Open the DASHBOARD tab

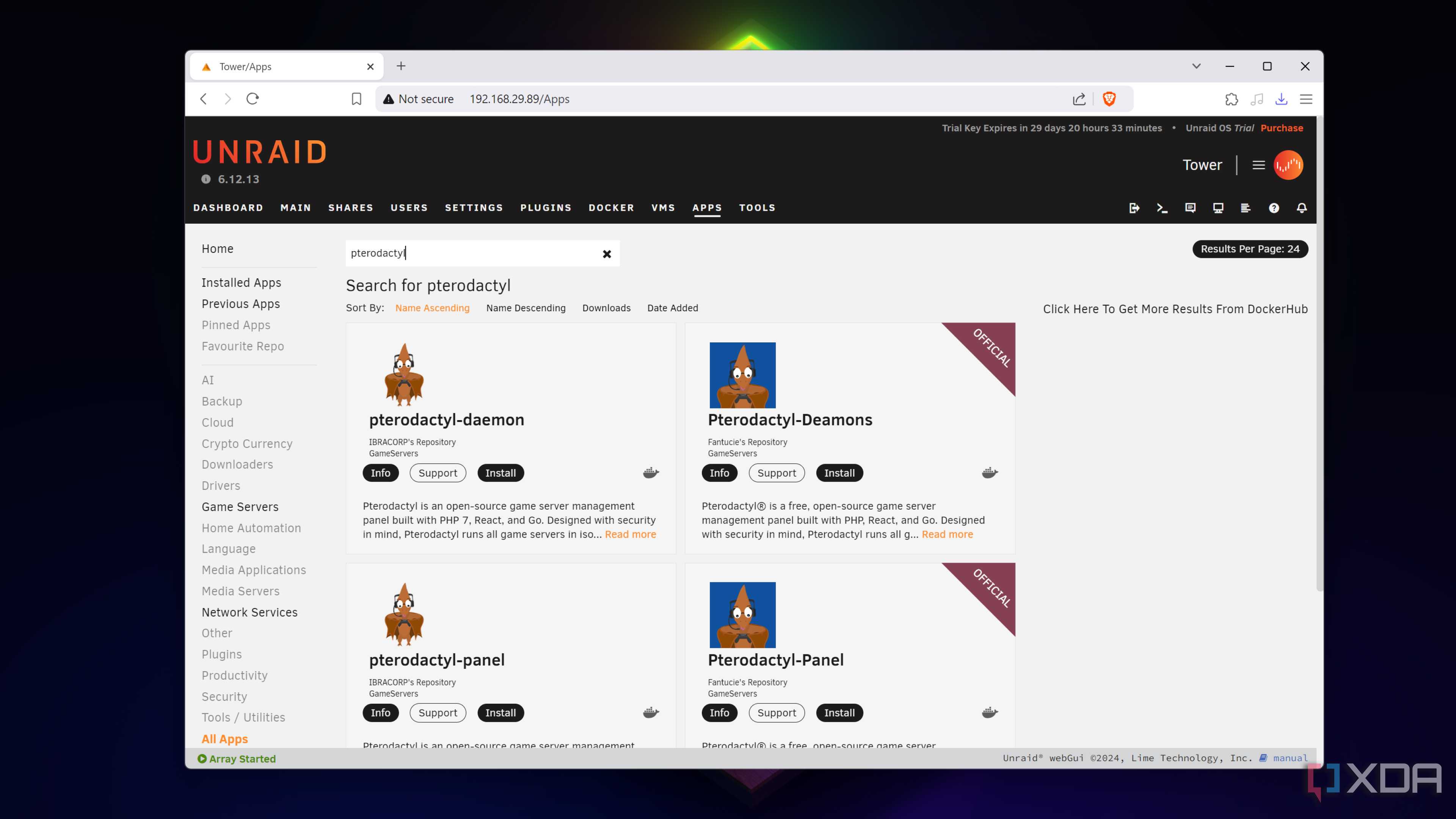coord(228,208)
